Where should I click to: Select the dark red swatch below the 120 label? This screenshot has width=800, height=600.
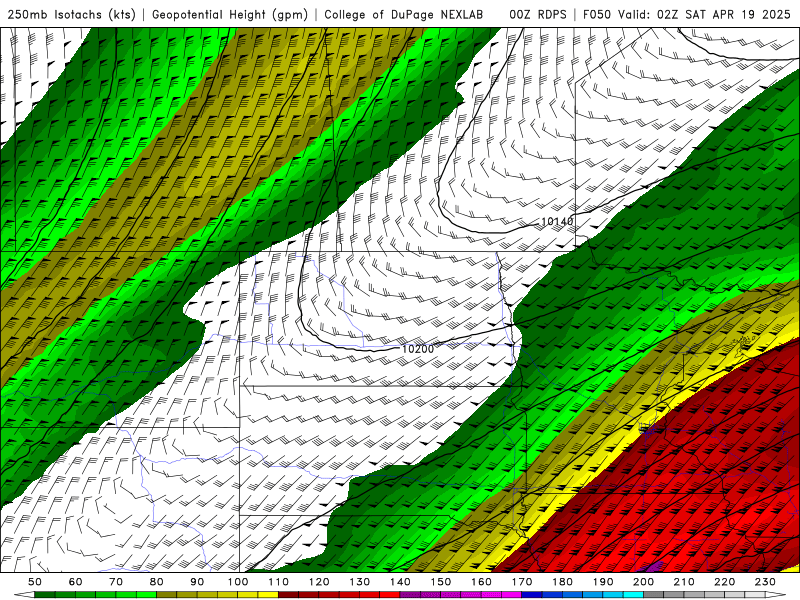(x=309, y=594)
